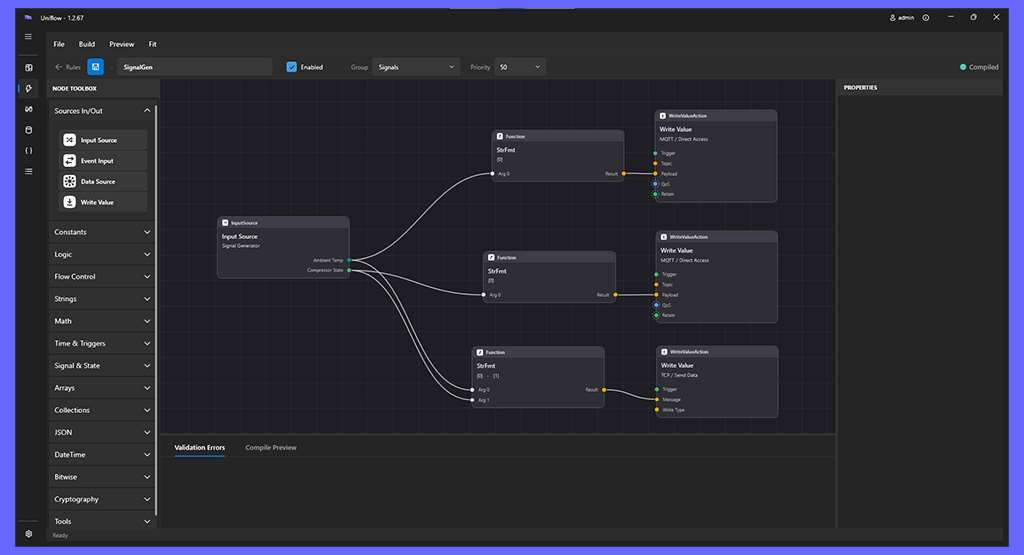The height and width of the screenshot is (555, 1024).
Task: Expand the Signal & State section
Action: 101,365
